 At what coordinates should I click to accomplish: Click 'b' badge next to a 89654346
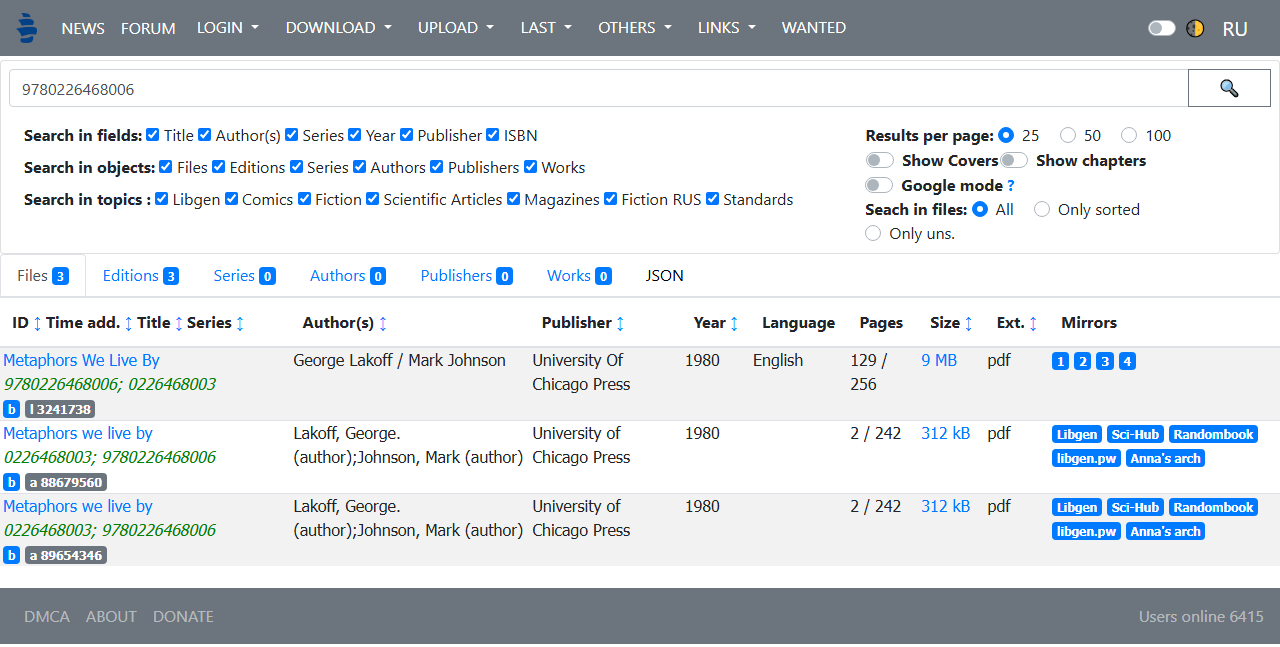[x=11, y=555]
